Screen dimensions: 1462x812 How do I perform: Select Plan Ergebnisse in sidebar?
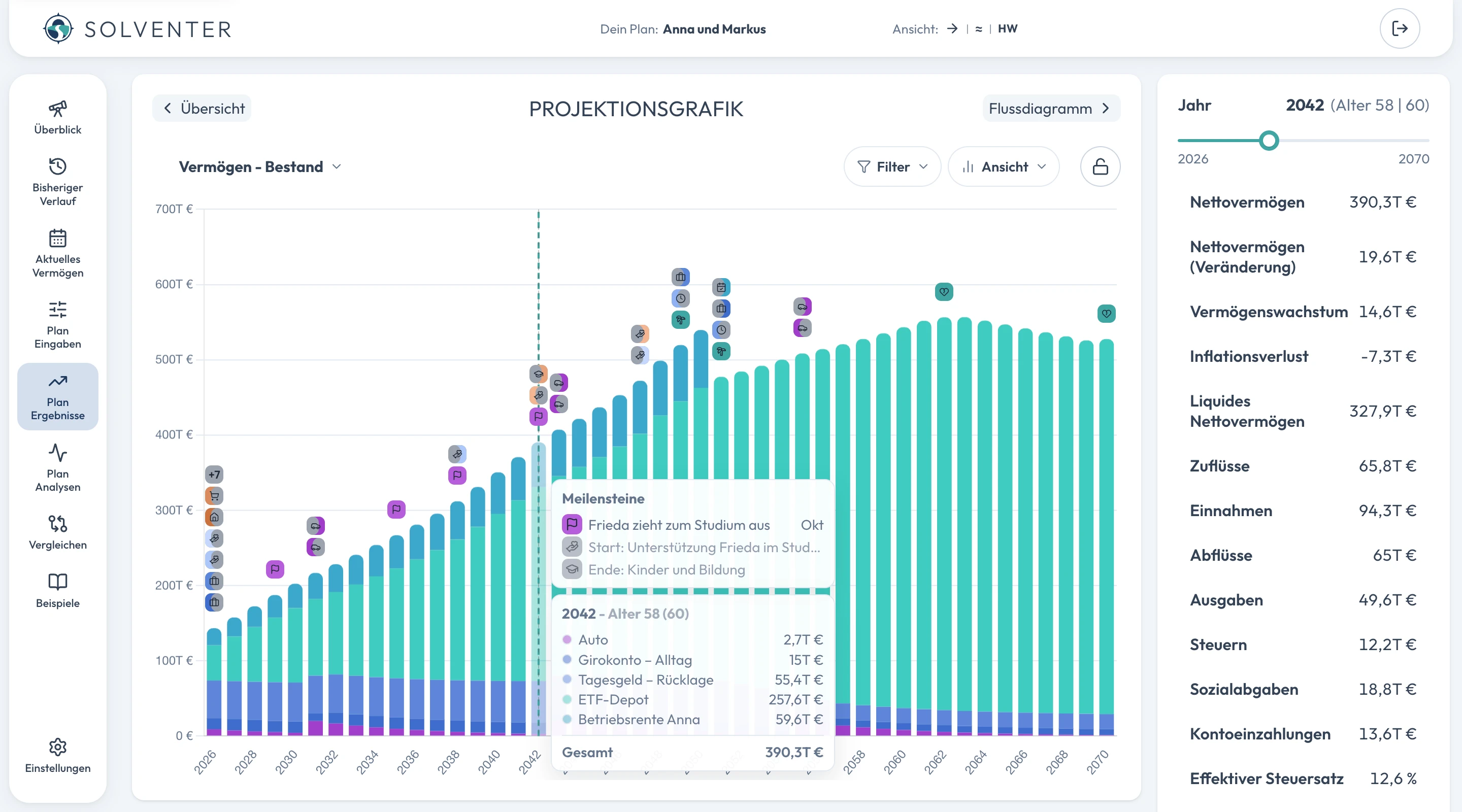[57, 397]
